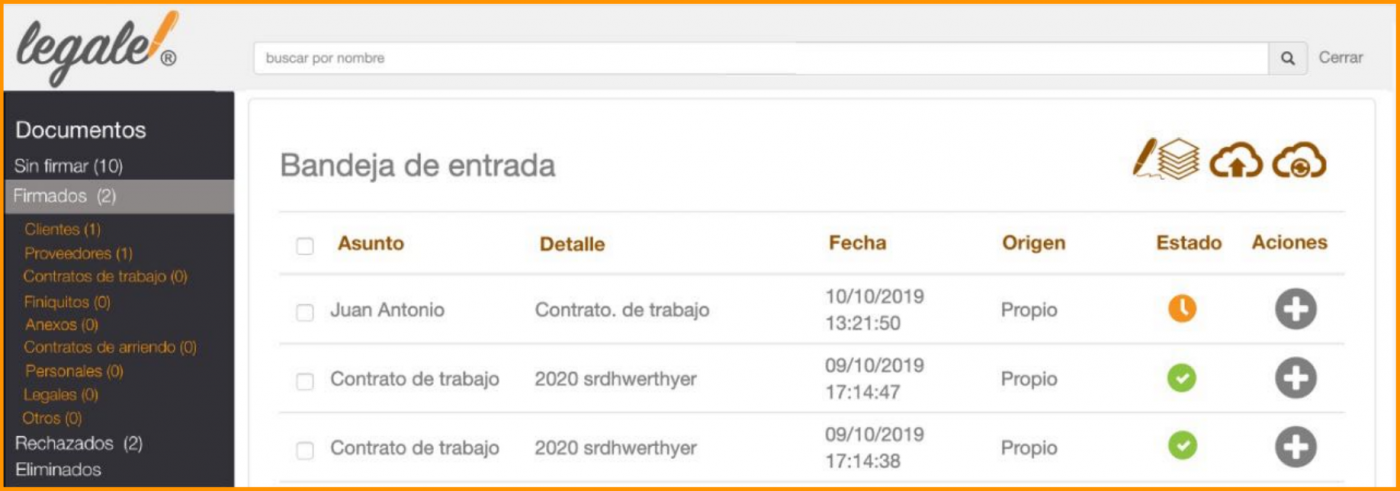
Task: Sort by the Fecha column header
Action: point(857,243)
